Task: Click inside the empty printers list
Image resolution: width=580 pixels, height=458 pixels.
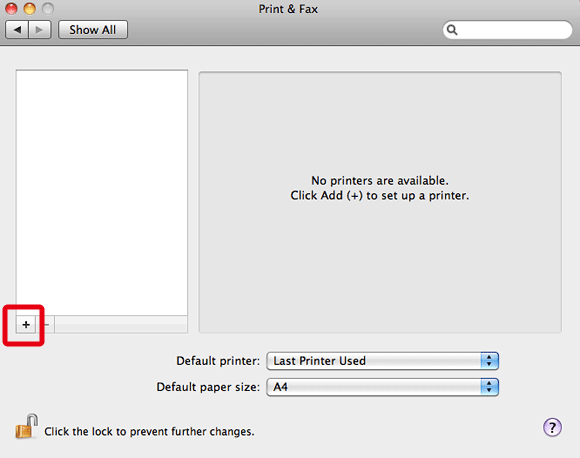Action: (x=102, y=192)
